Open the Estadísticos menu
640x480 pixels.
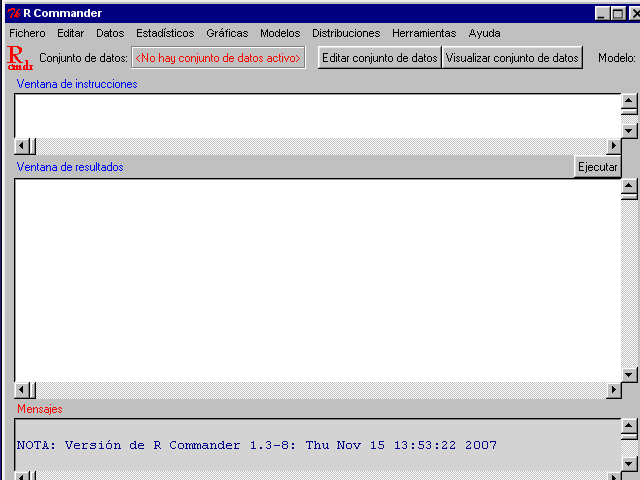165,33
